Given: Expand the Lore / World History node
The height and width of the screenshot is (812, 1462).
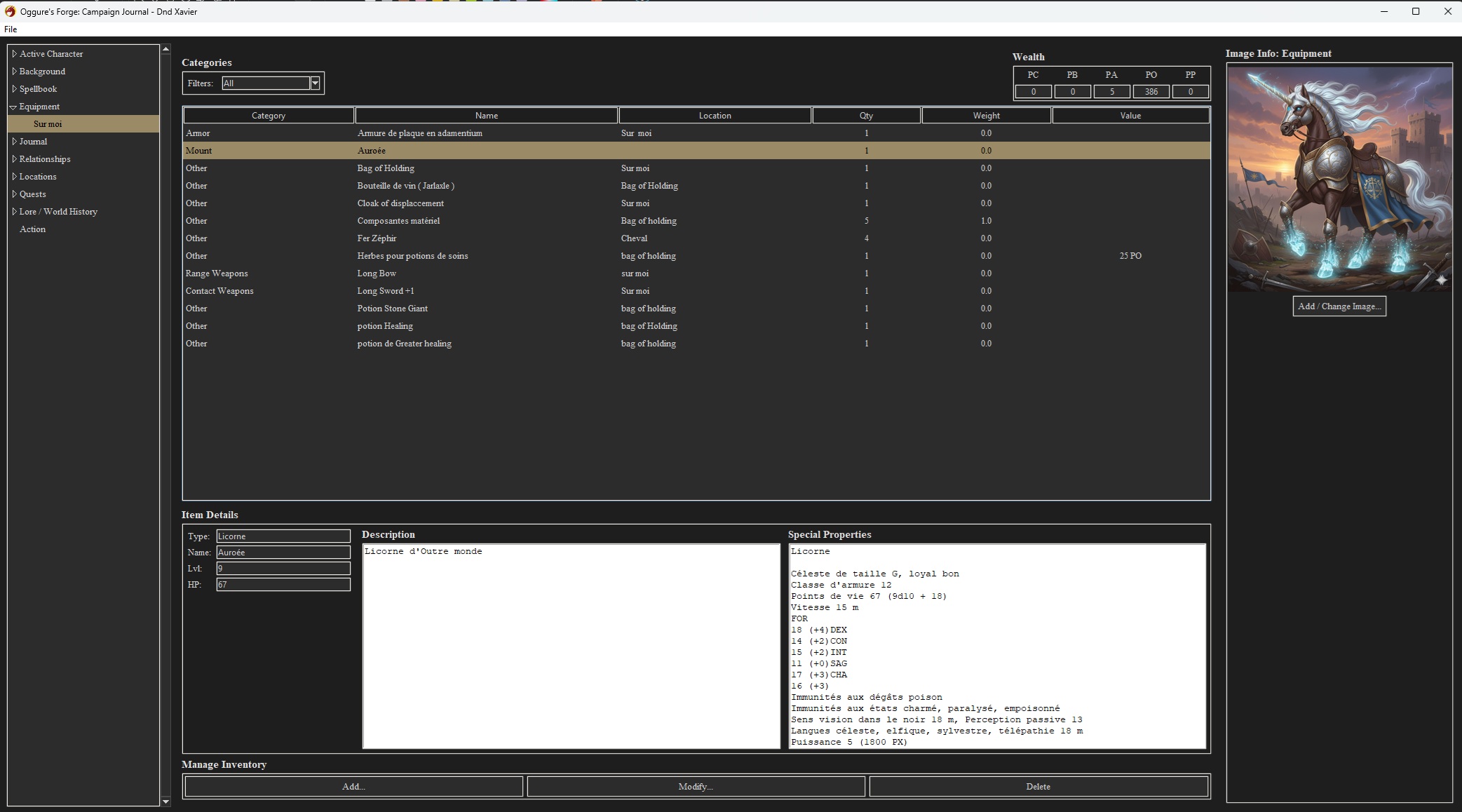Looking at the screenshot, I should (14, 212).
